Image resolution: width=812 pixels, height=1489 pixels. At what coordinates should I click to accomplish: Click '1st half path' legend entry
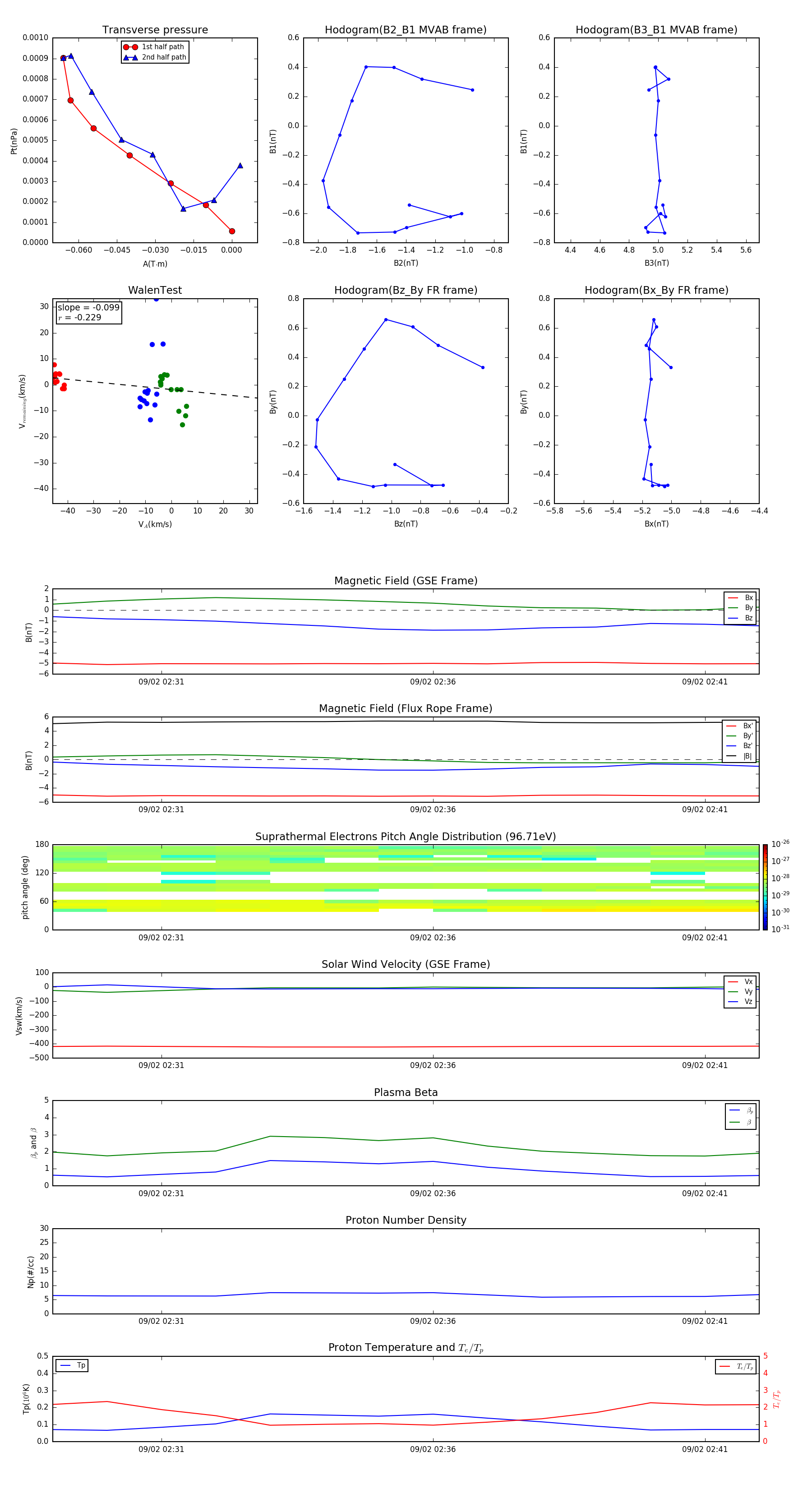point(154,47)
